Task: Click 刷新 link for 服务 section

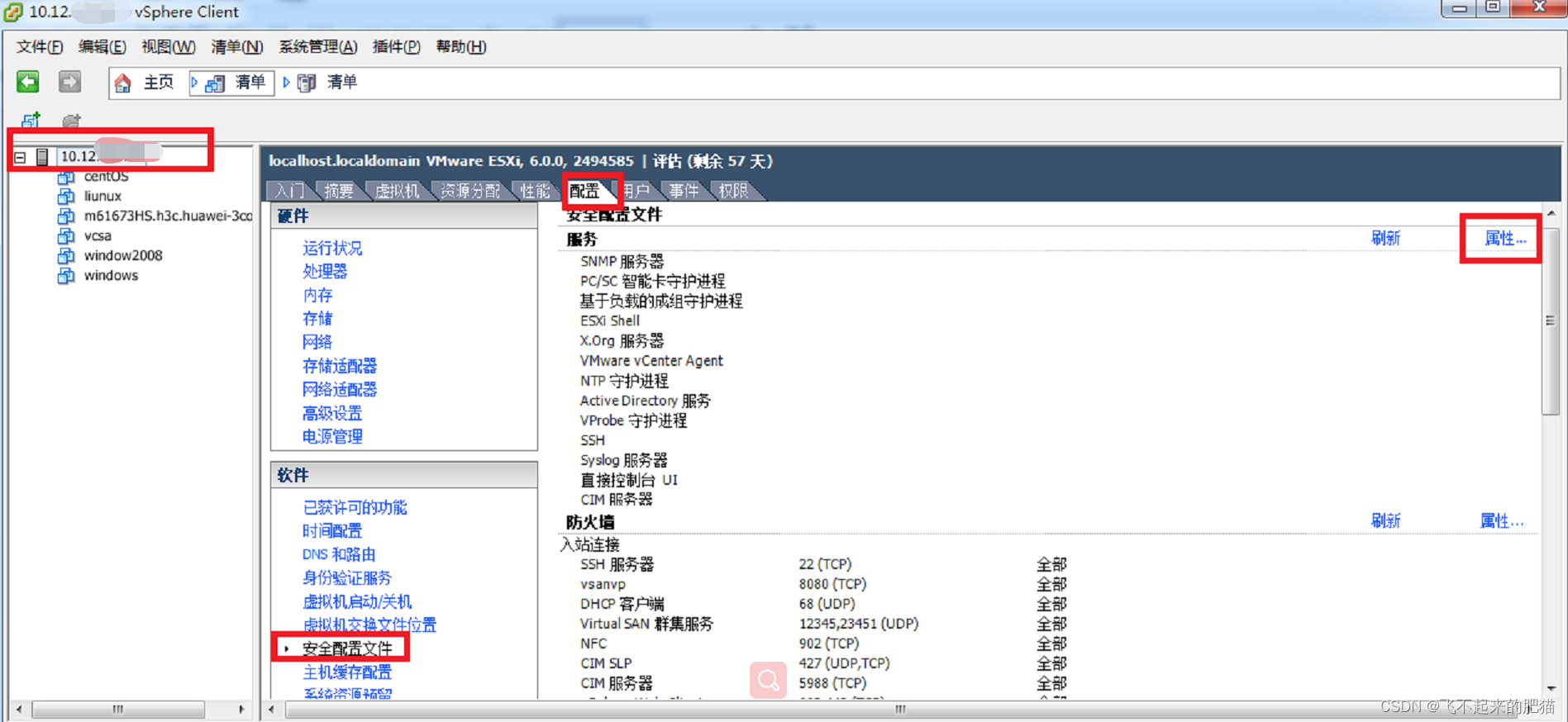Action: coord(1385,239)
